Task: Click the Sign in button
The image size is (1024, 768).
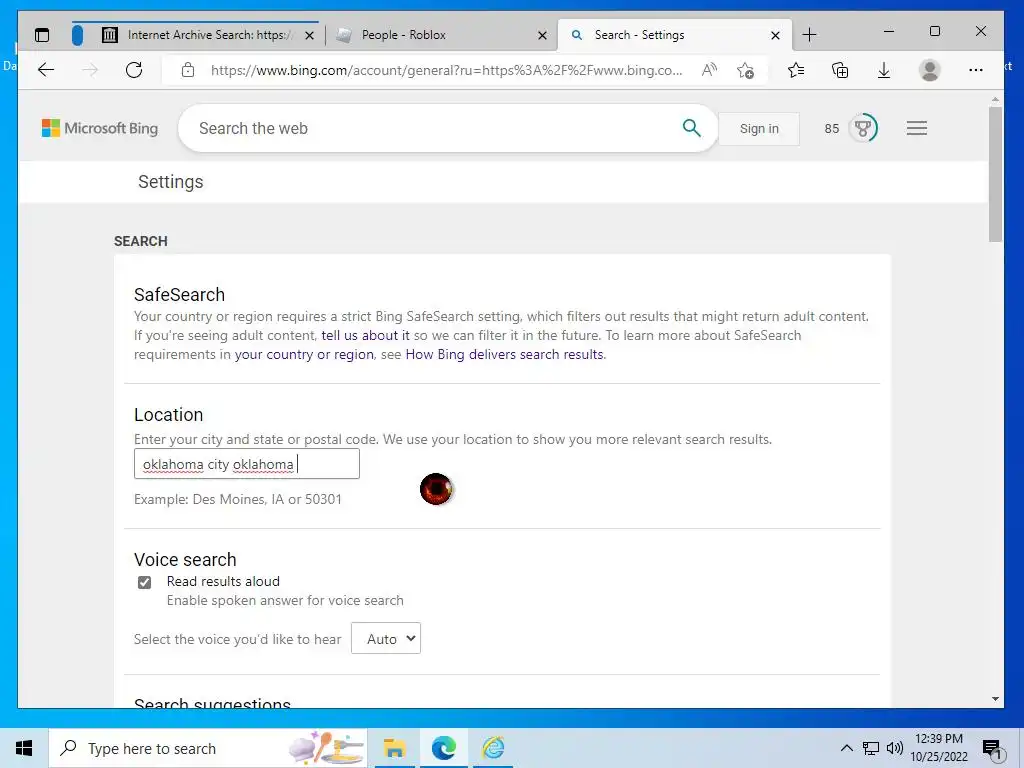Action: pyautogui.click(x=759, y=129)
